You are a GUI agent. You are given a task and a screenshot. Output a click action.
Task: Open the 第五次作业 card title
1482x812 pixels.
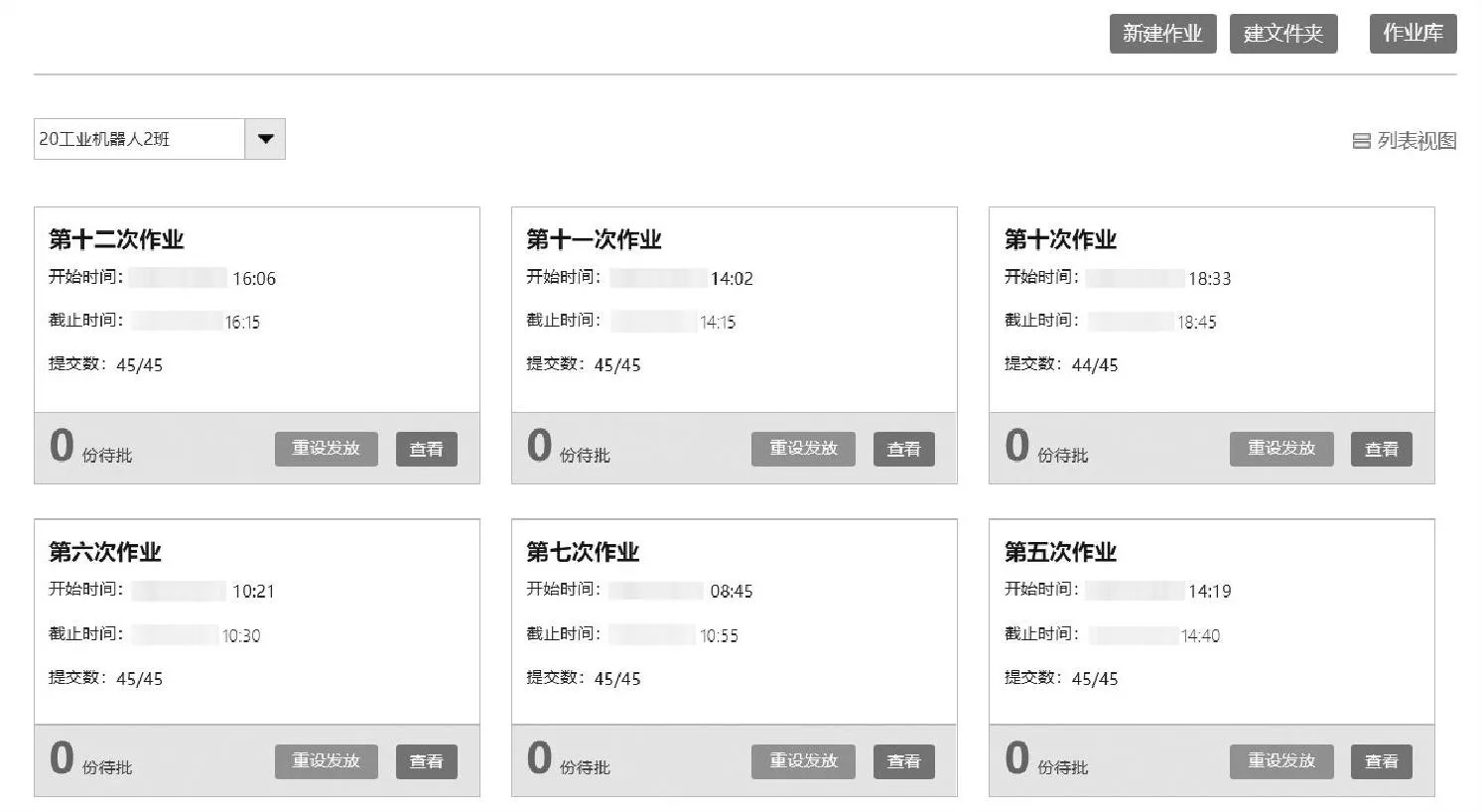pos(1060,552)
